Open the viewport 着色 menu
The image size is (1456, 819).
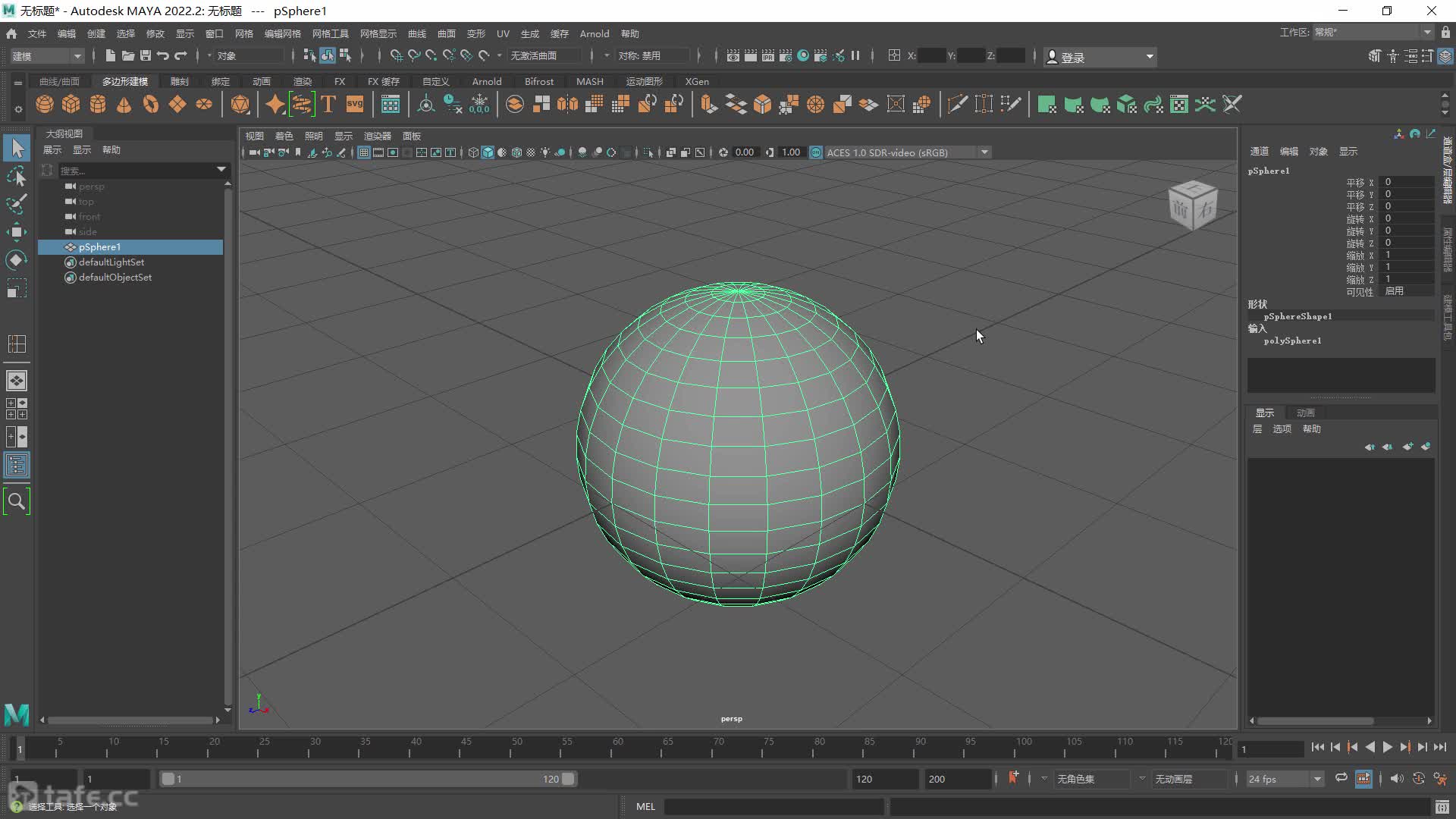284,136
